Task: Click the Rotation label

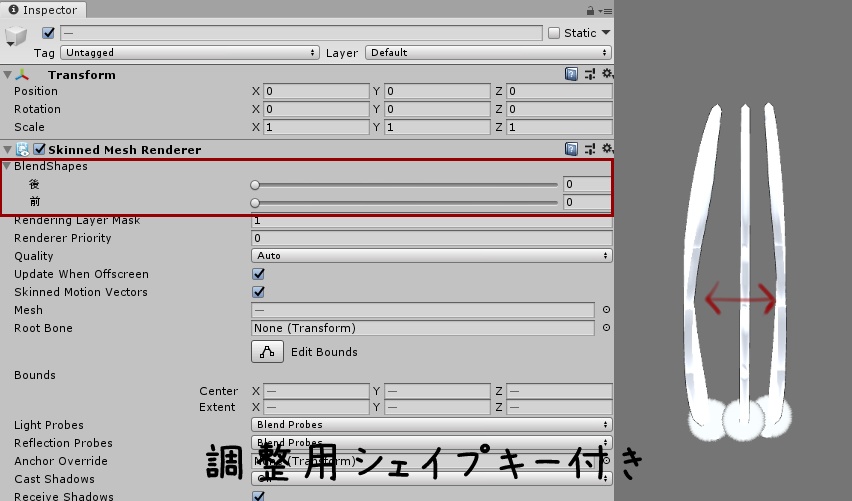Action: [37, 109]
